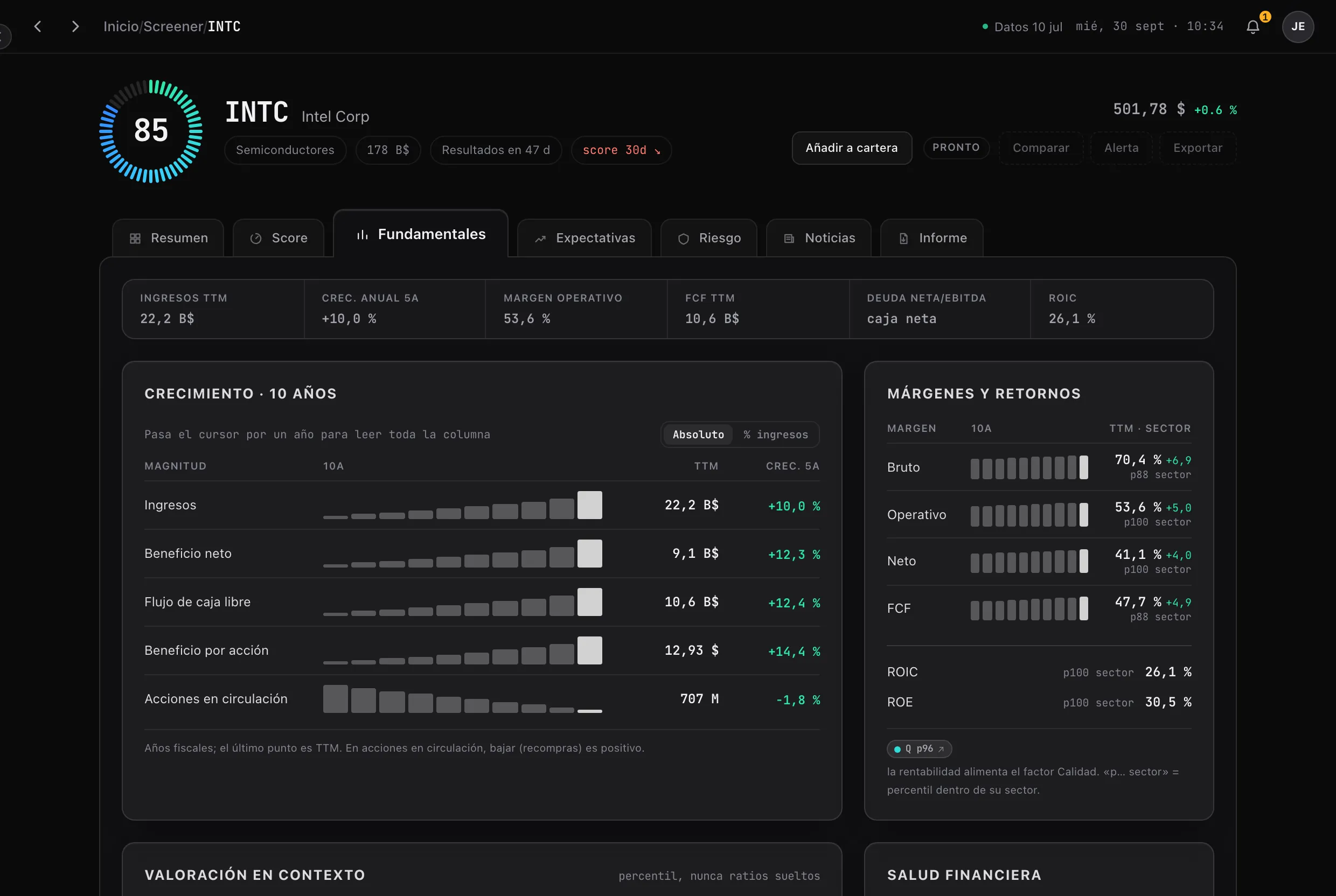The height and width of the screenshot is (896, 1336).
Task: Open the Q p96 quality factor chip
Action: [919, 748]
